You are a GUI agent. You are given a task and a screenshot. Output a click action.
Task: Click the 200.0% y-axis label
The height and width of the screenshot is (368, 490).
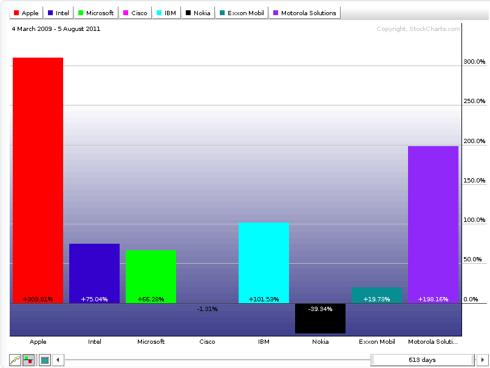coord(474,141)
